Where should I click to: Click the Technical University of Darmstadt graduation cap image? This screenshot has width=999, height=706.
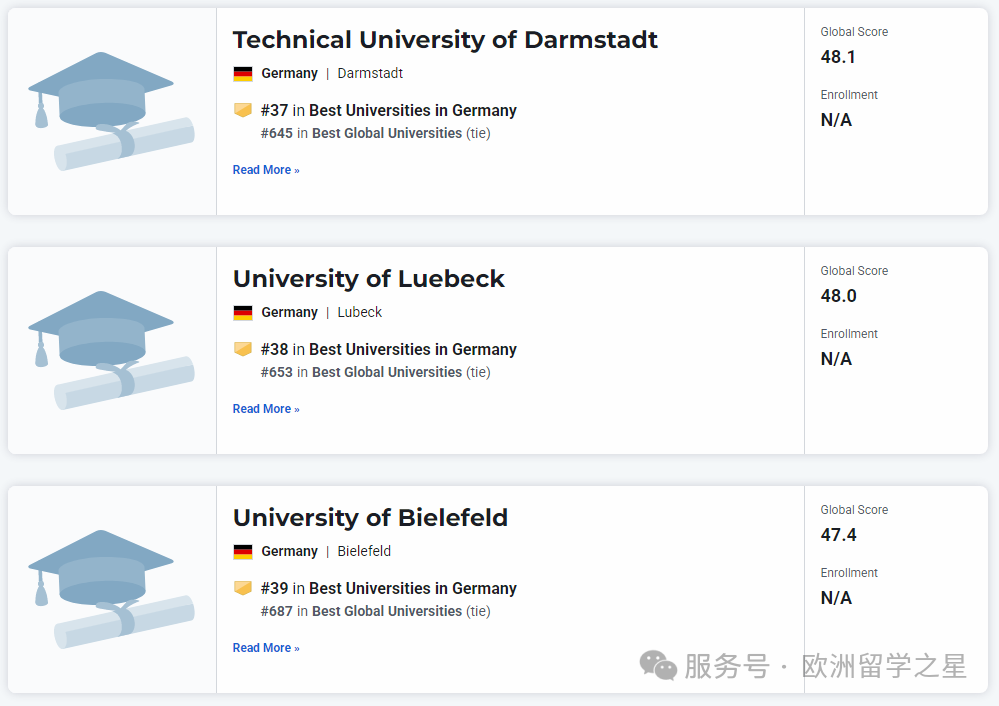(111, 111)
